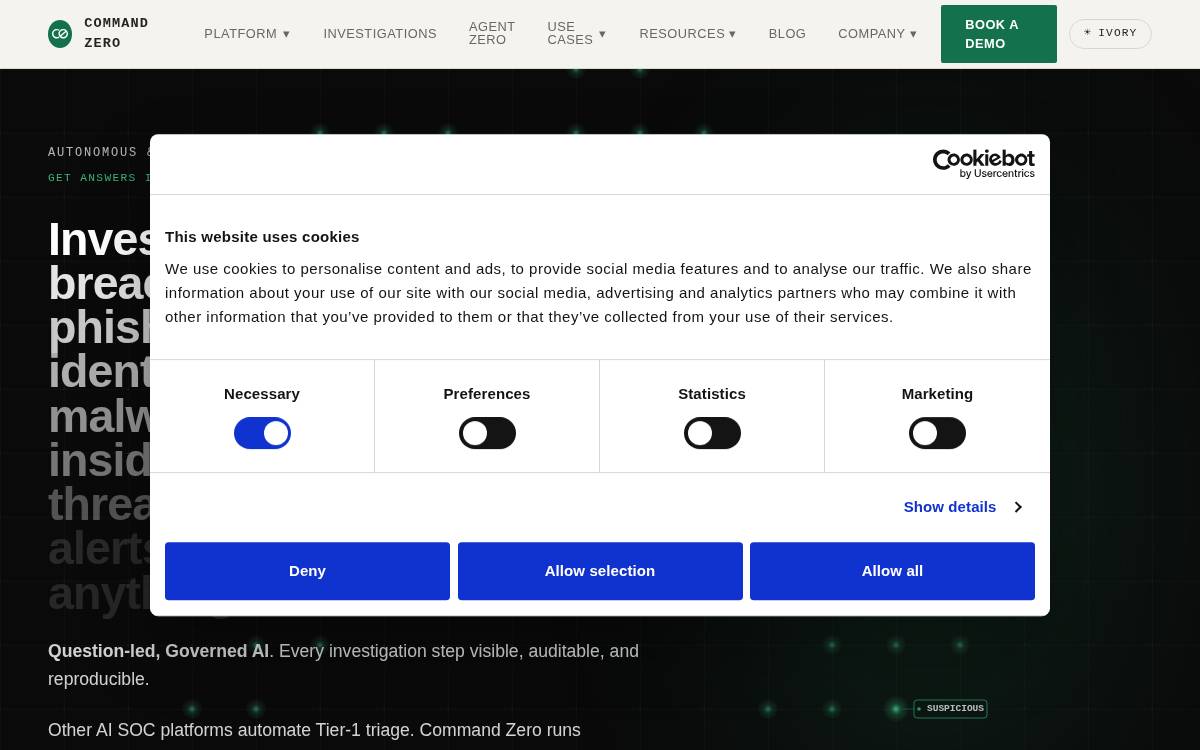Expand the Platform dropdown menu
The image size is (1200, 750).
(247, 34)
